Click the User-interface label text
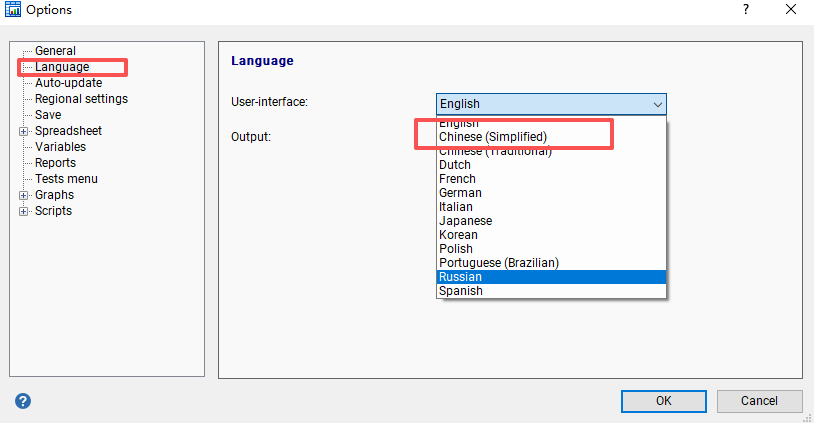The height and width of the screenshot is (423, 814). pos(269,102)
